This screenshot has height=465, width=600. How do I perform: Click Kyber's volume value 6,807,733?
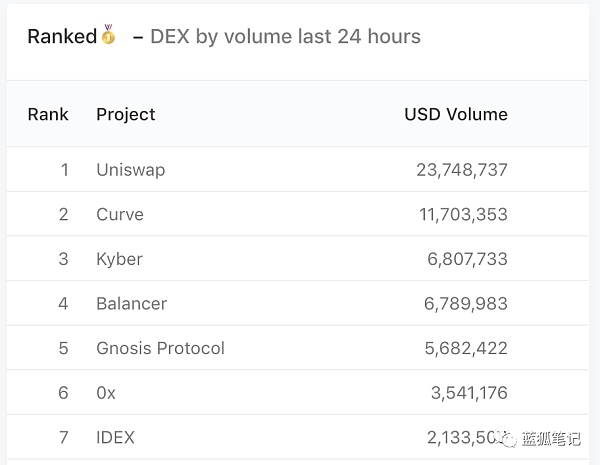[467, 259]
